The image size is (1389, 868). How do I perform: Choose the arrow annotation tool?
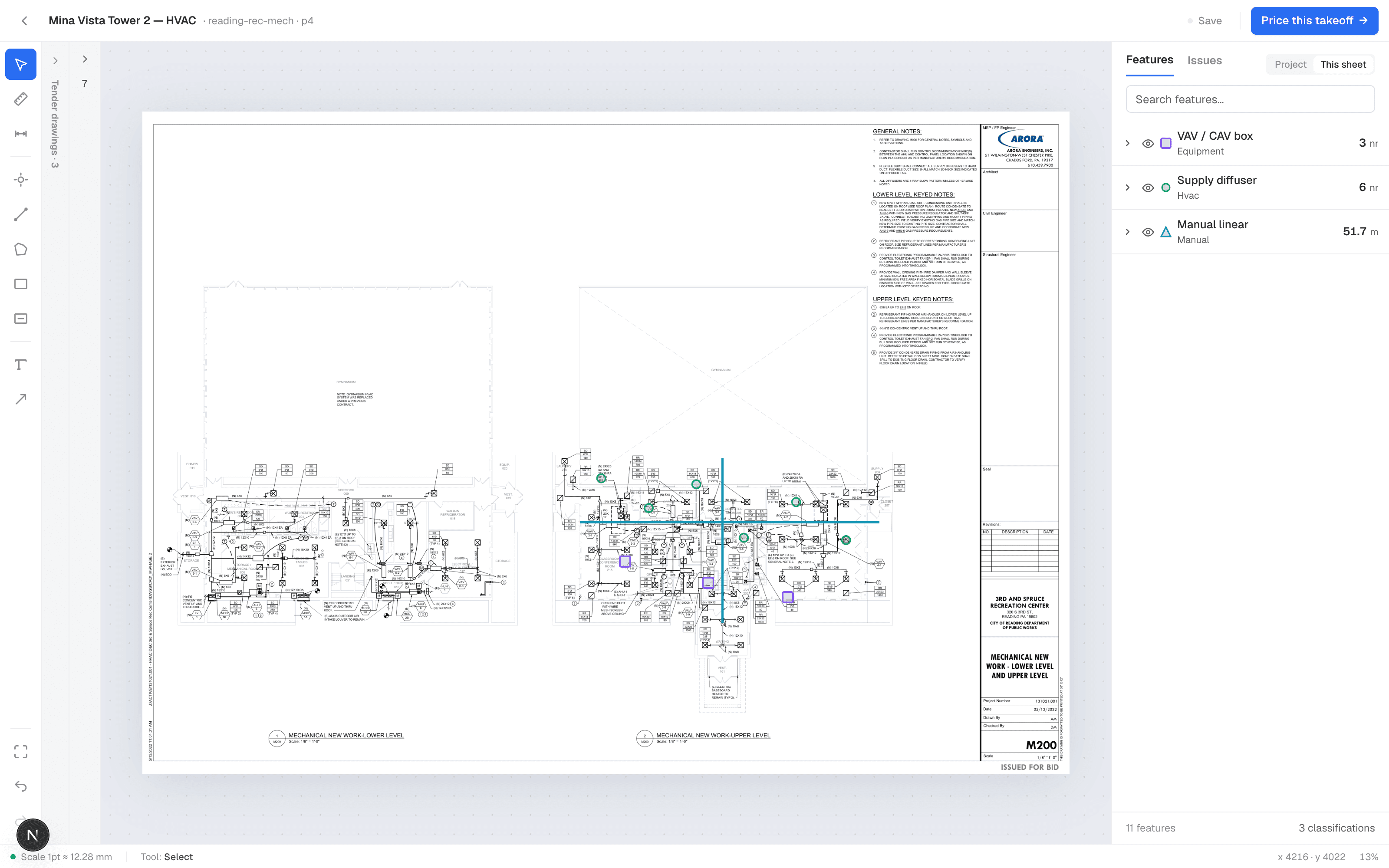[x=21, y=400]
